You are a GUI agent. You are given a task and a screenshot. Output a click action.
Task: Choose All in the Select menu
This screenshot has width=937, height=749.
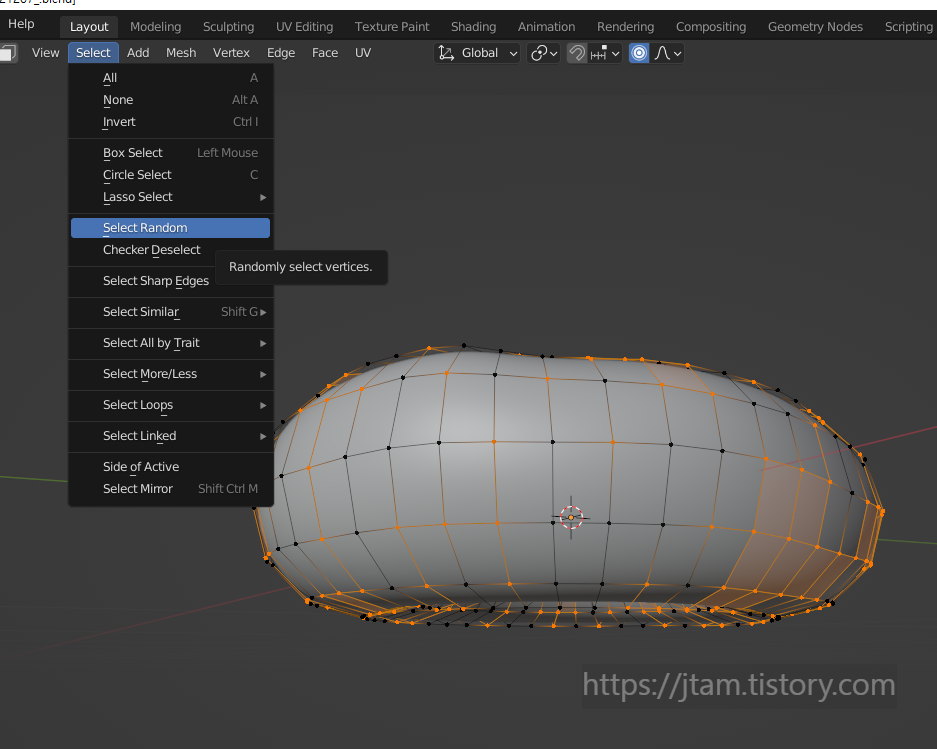[171, 78]
